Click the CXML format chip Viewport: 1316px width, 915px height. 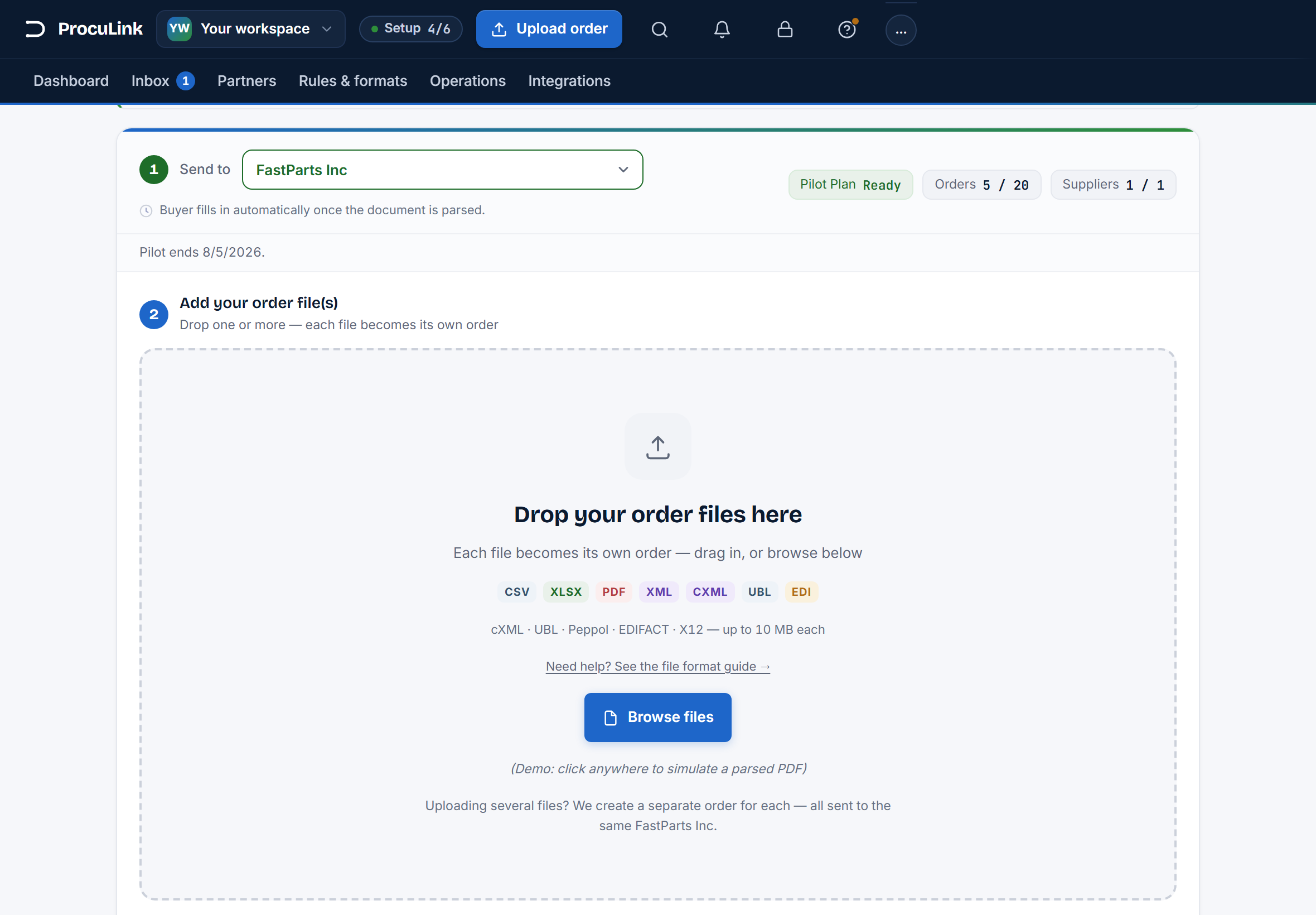point(710,591)
